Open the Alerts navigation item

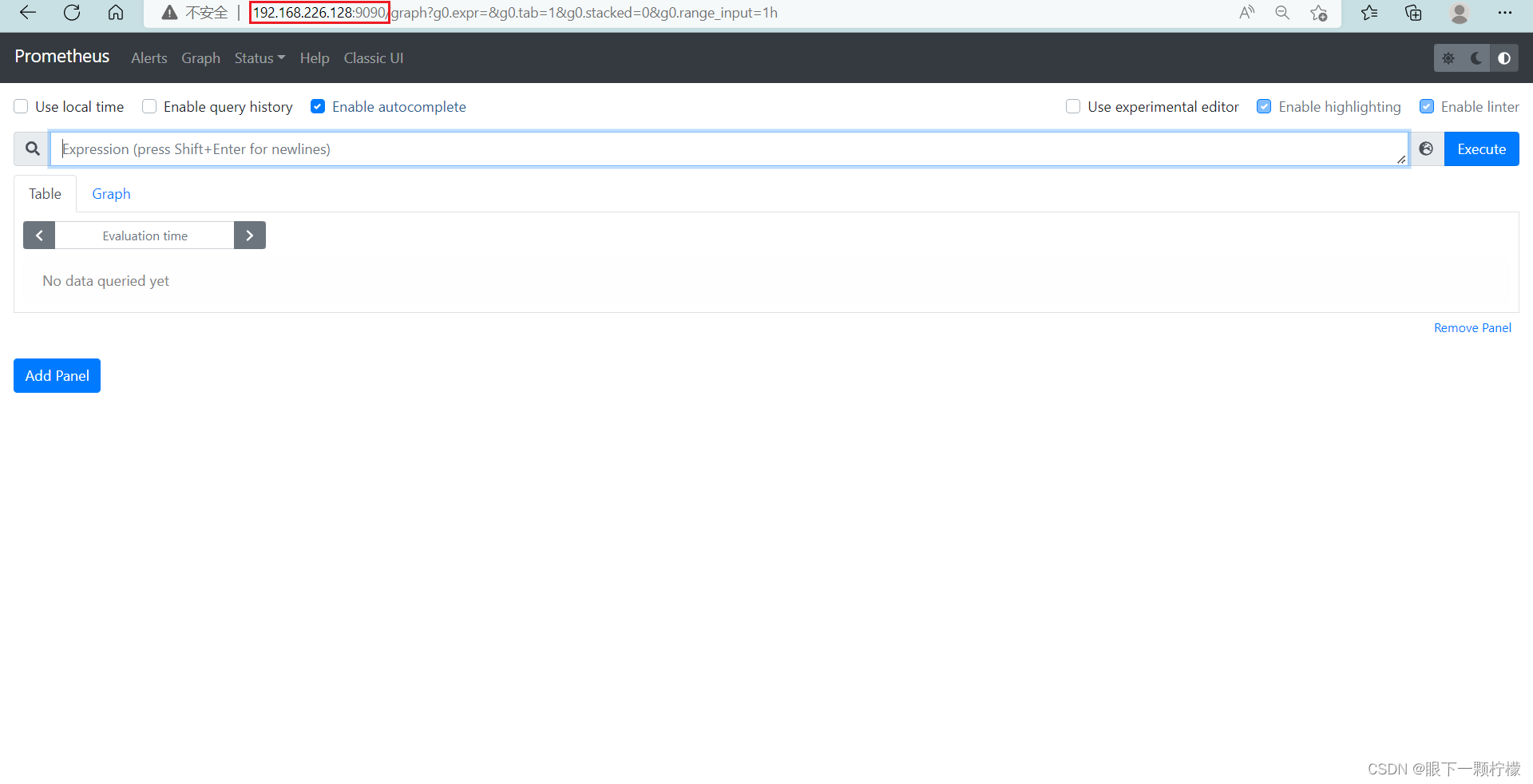tap(149, 58)
